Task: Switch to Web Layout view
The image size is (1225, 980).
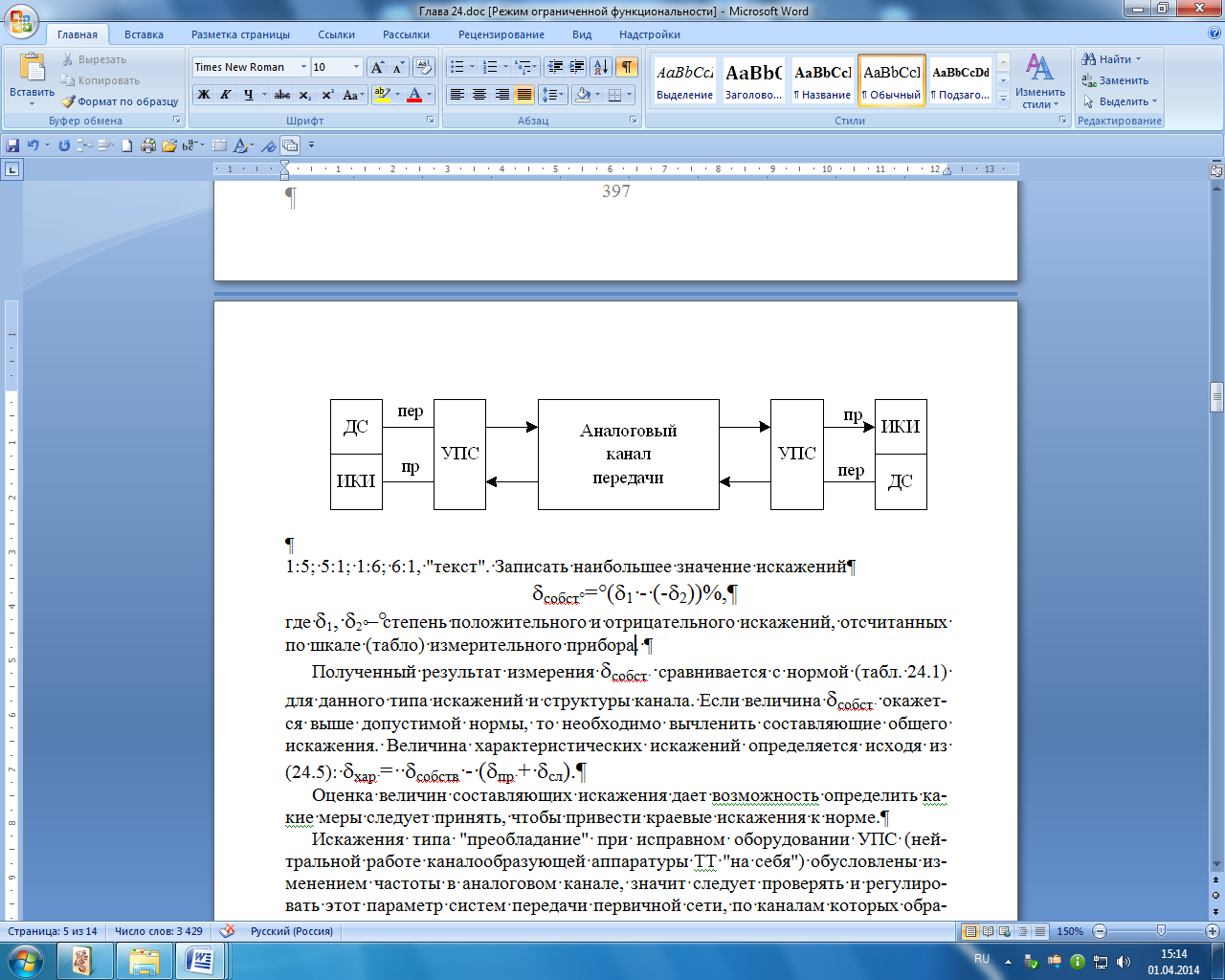Action: pyautogui.click(x=1005, y=931)
